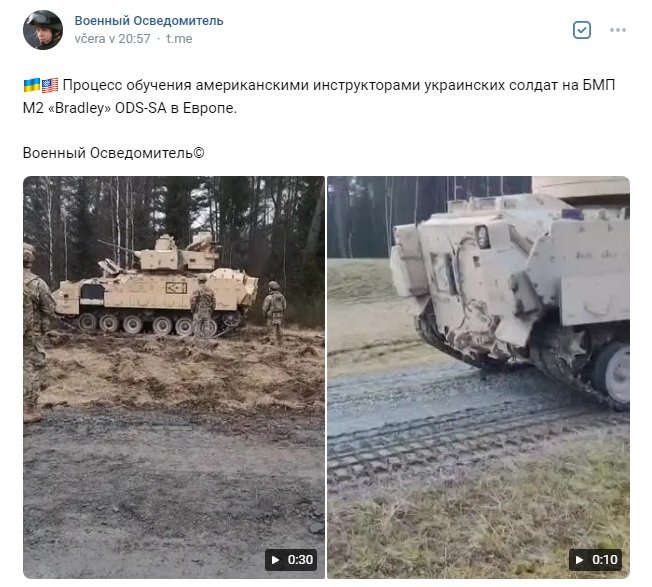Open right video thumbnail showing tank tracks
The image size is (652, 587).
479,377
